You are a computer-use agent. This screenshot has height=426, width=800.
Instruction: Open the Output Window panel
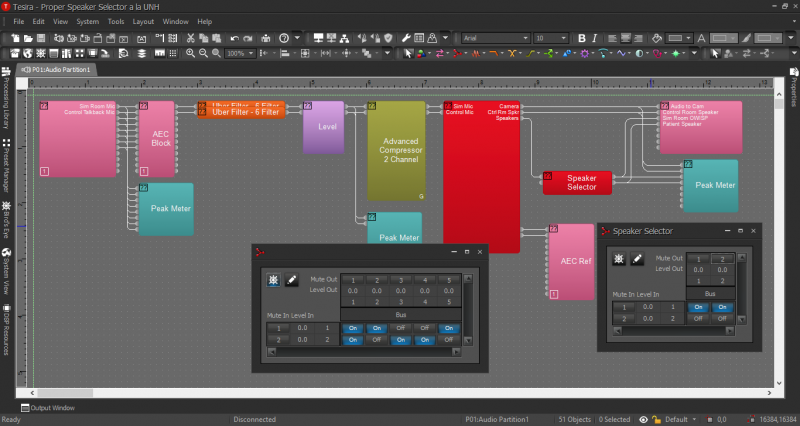click(x=47, y=408)
